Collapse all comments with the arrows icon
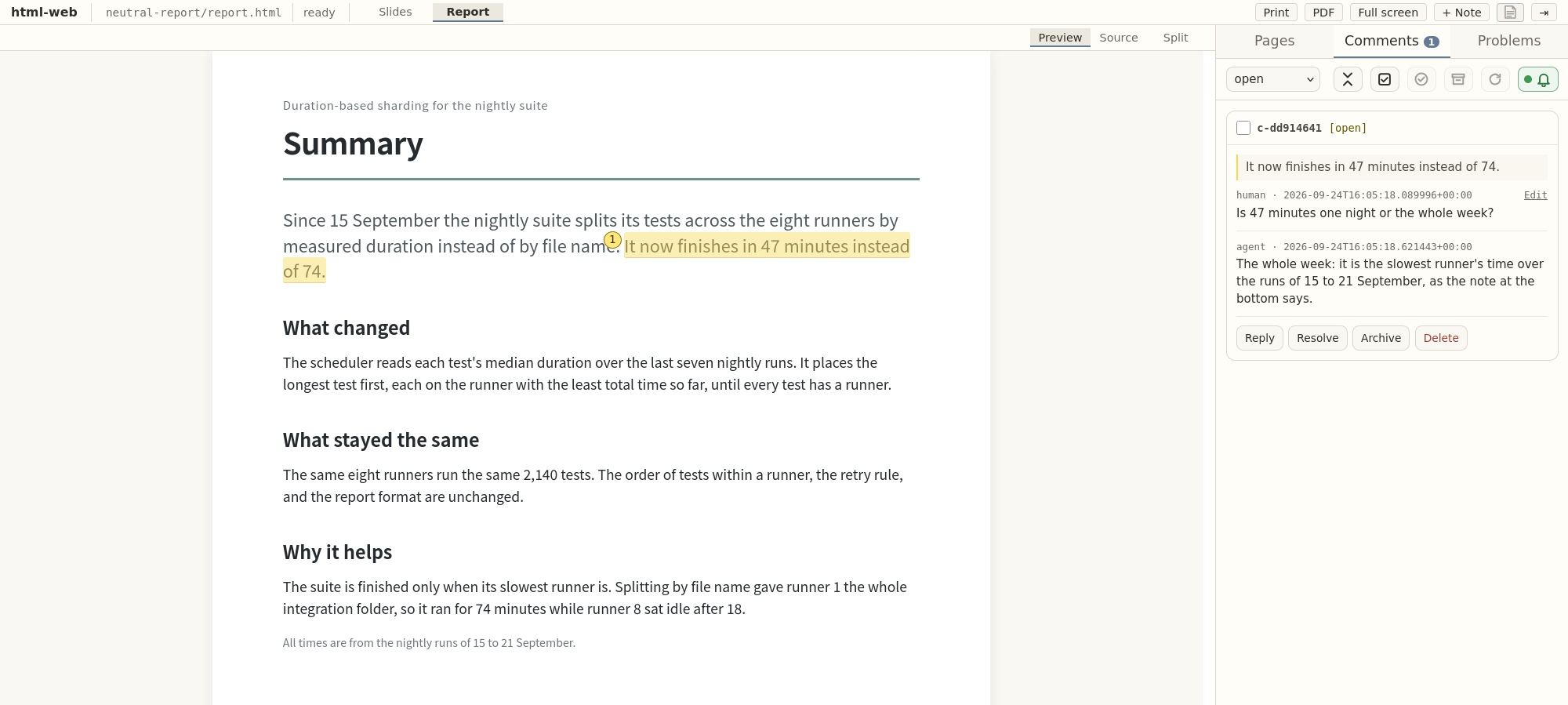The image size is (1568, 705). pyautogui.click(x=1348, y=79)
